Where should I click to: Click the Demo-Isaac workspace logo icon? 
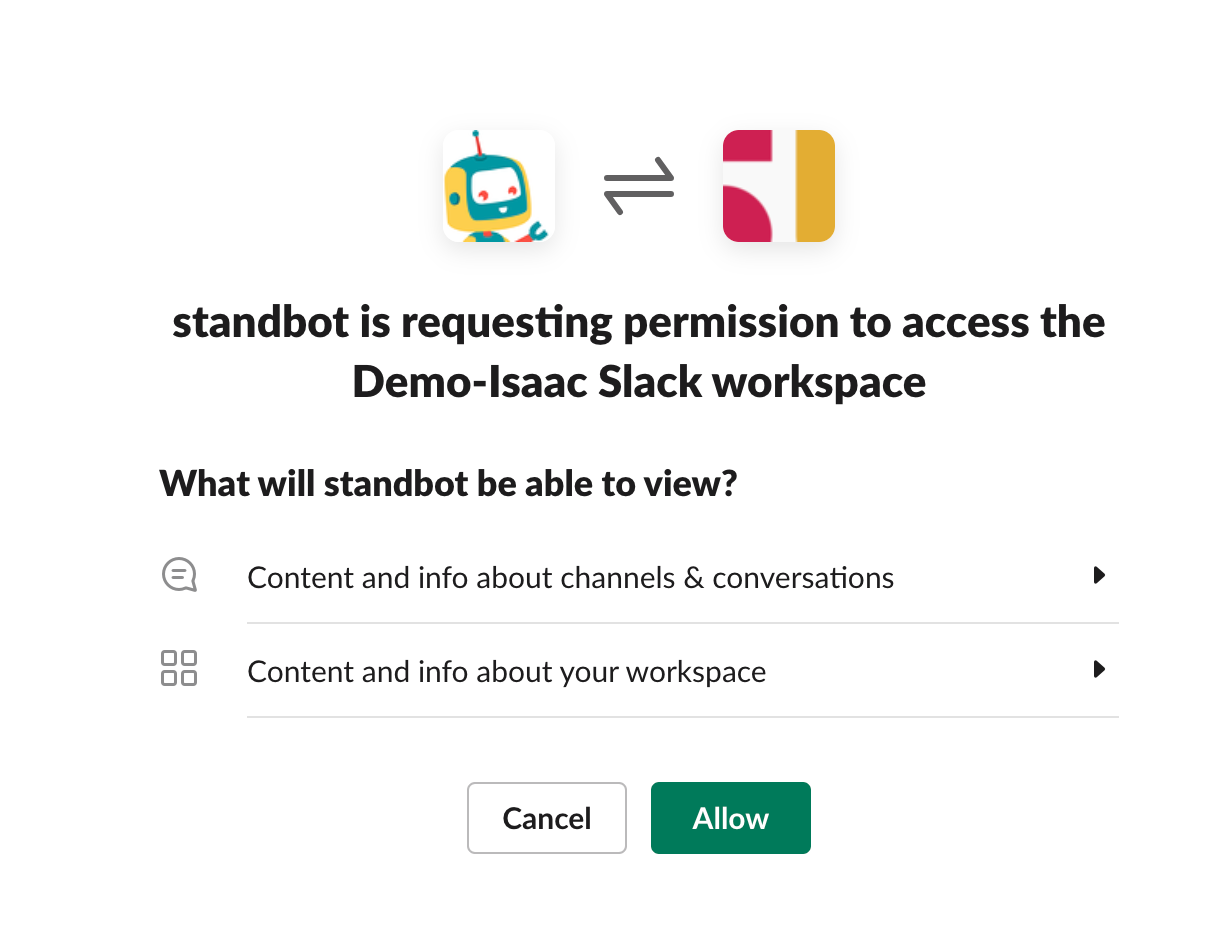[779, 186]
